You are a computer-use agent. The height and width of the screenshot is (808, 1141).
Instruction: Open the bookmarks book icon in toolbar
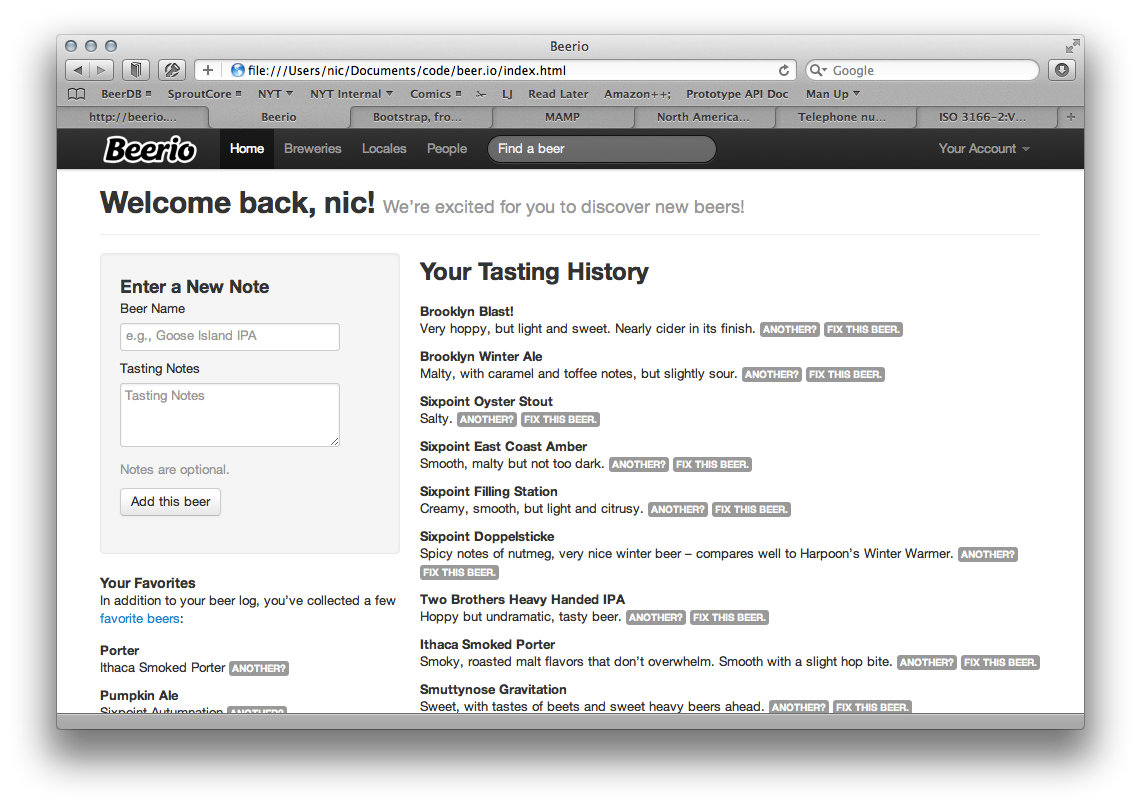135,70
